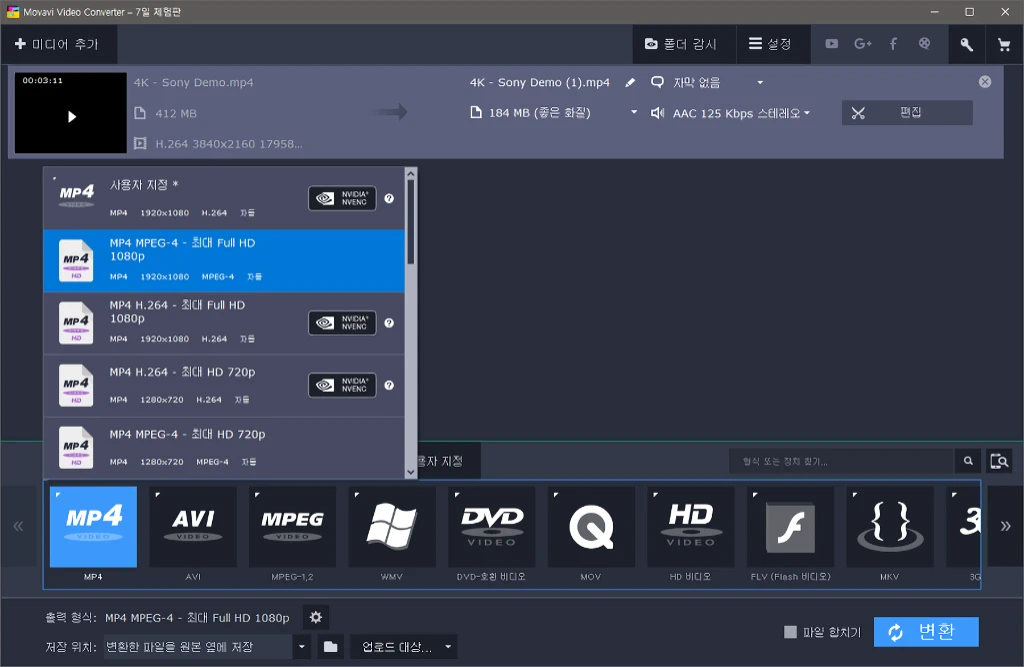The image size is (1024, 667).
Task: Select MP4 MPEG-4 Full HD 1080p preset
Action: pyautogui.click(x=224, y=260)
